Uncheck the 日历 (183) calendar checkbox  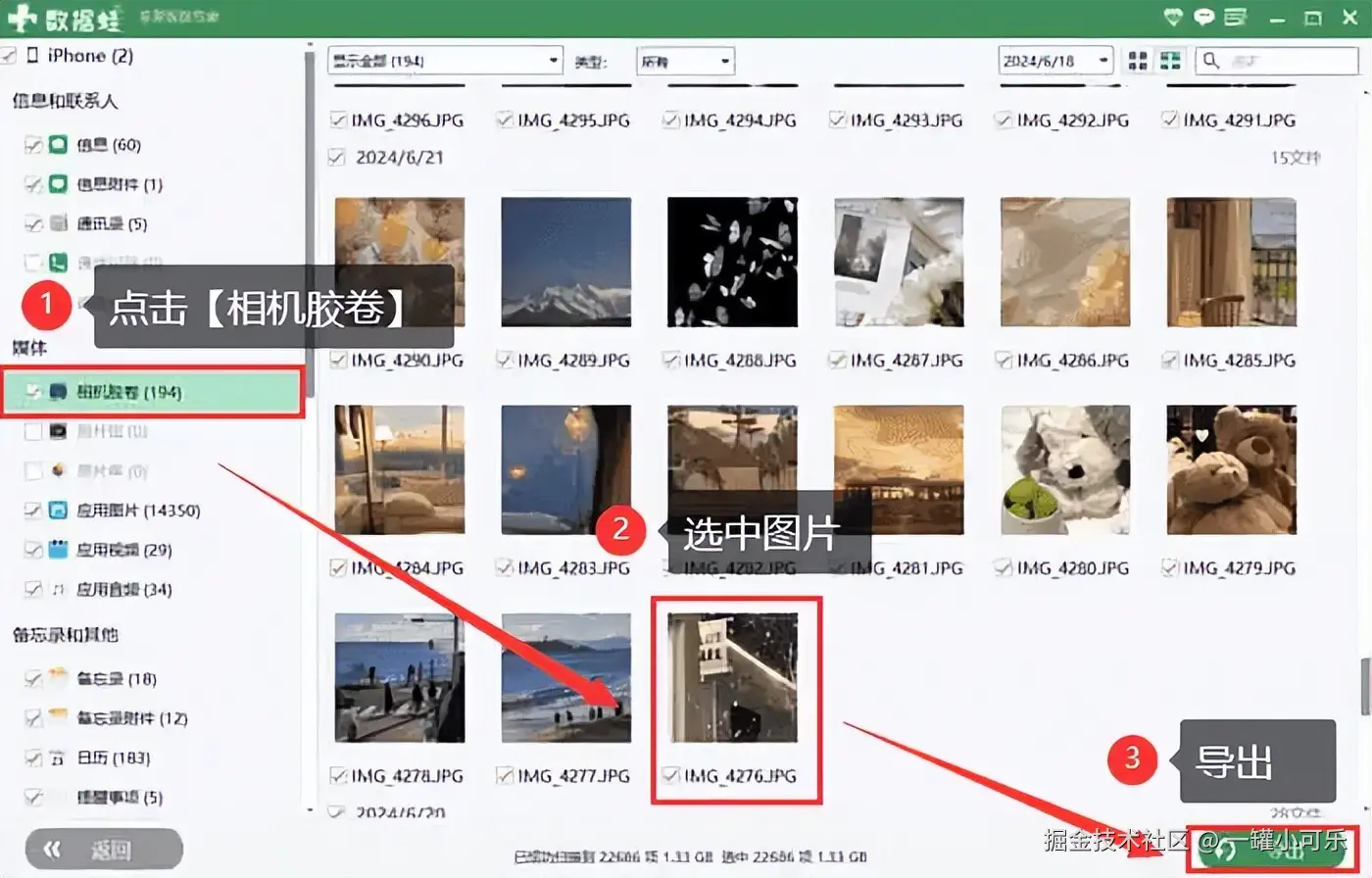(33, 757)
